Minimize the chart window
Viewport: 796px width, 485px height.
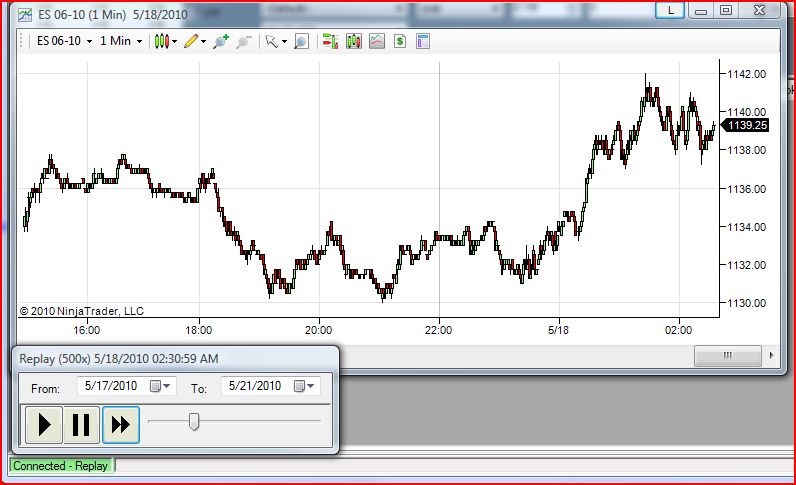701,11
